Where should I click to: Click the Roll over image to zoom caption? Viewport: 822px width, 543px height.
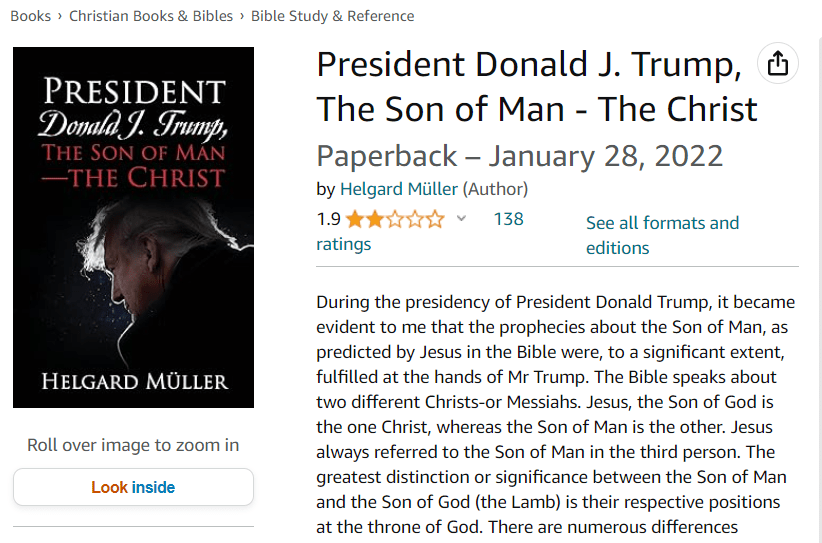click(x=133, y=445)
